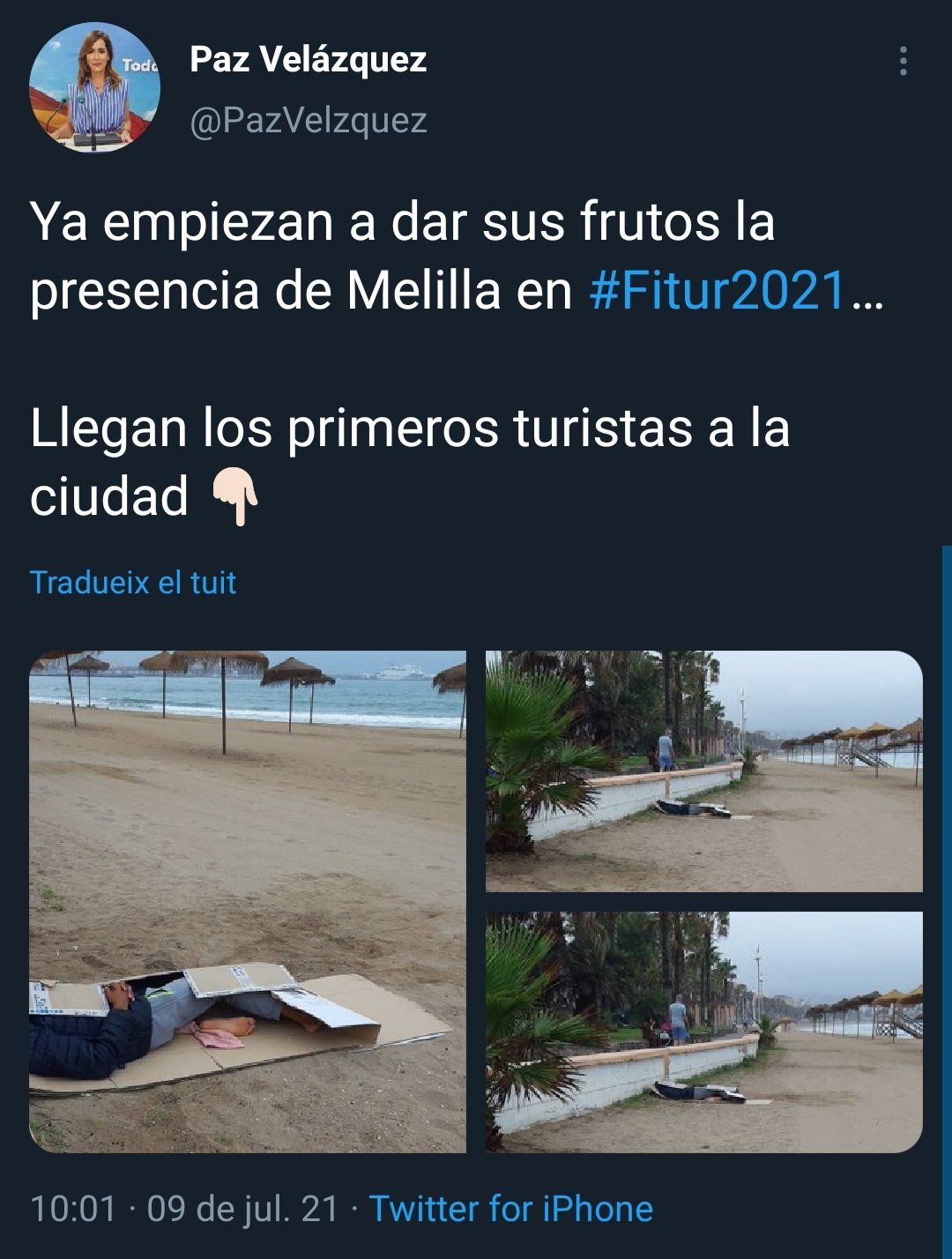The height and width of the screenshot is (1259, 952).
Task: Click the Paz Velázquez display name
Action: (309, 60)
